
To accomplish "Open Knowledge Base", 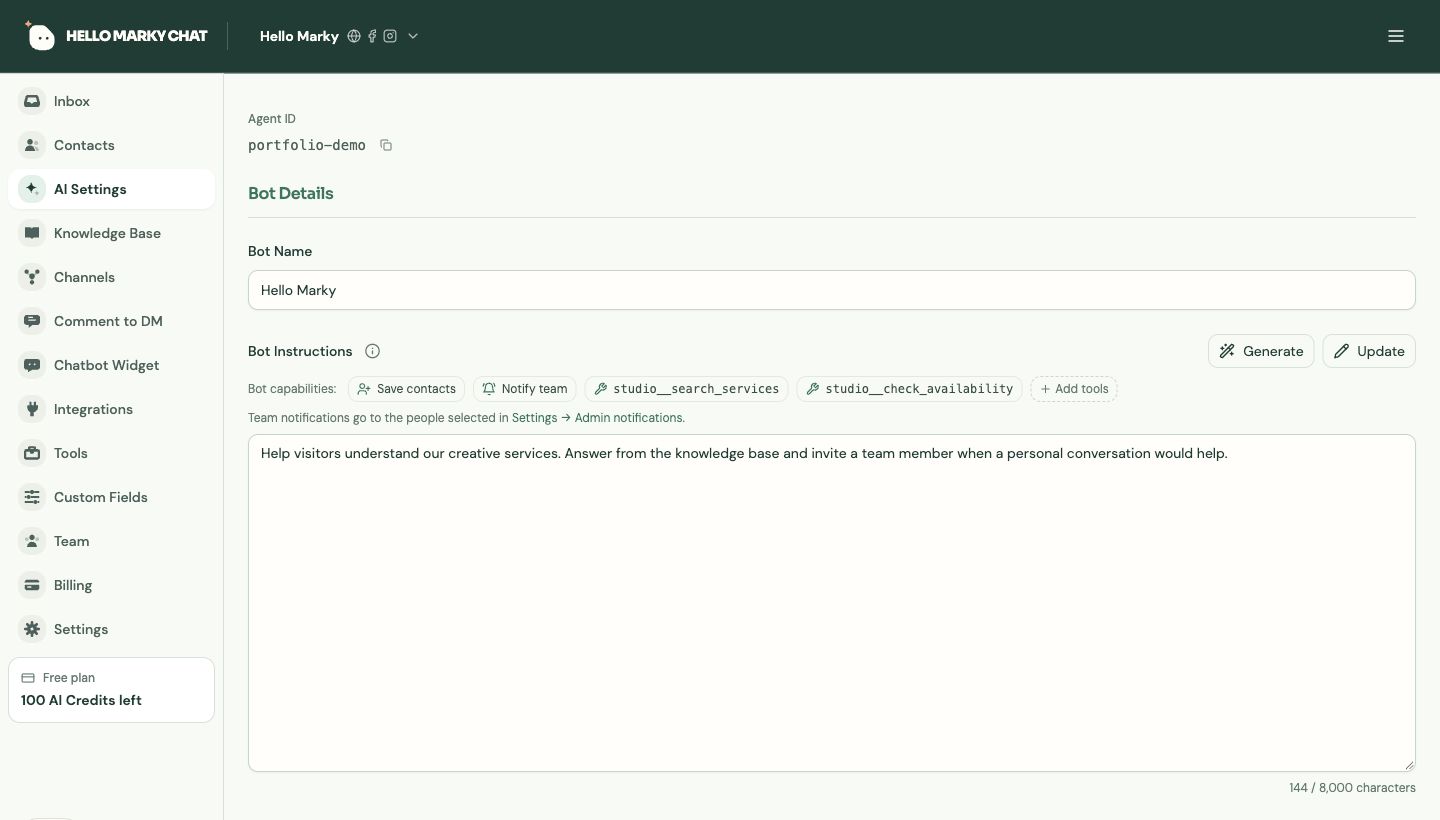I will click(x=111, y=233).
